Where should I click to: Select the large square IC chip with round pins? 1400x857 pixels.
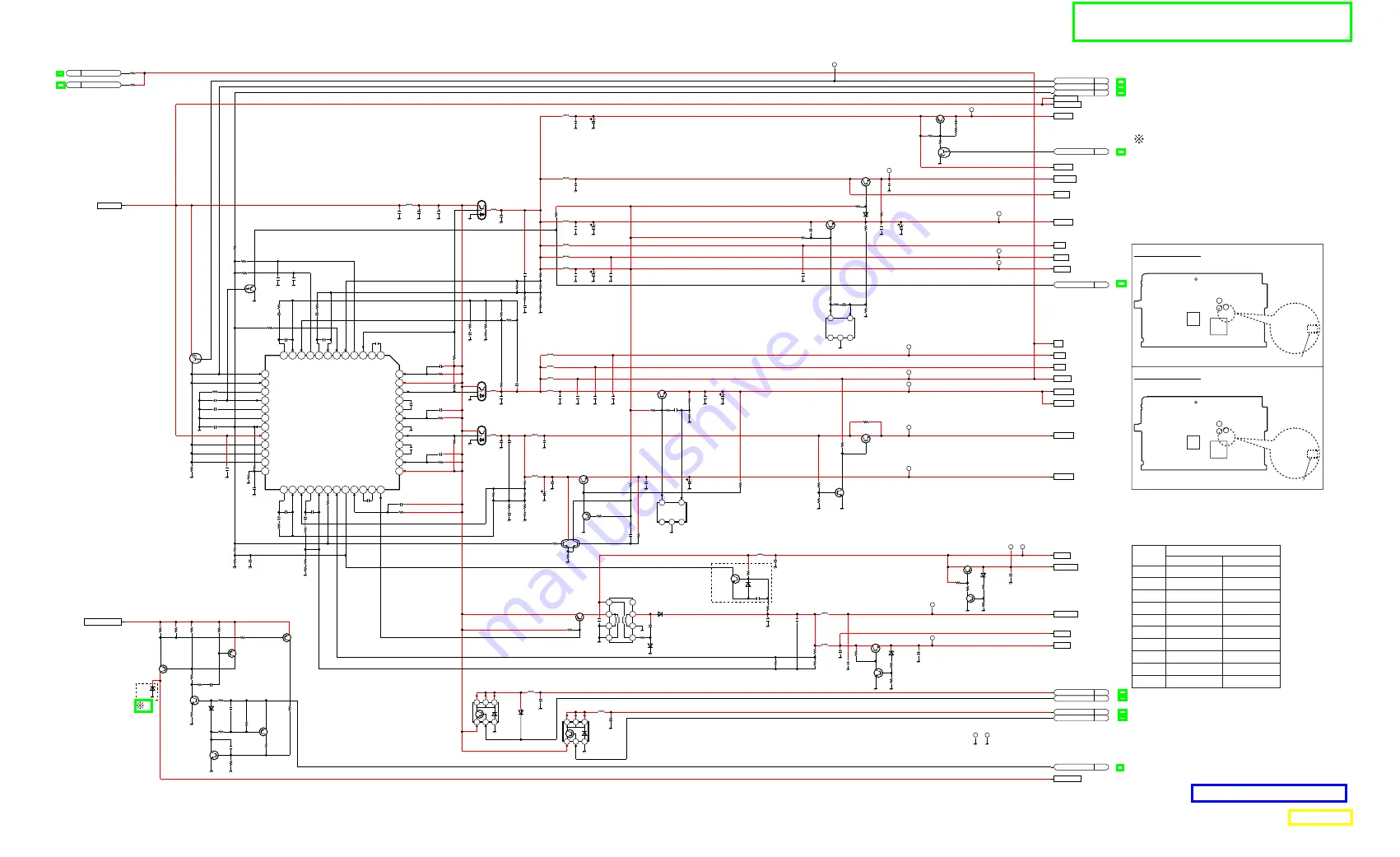click(x=333, y=422)
